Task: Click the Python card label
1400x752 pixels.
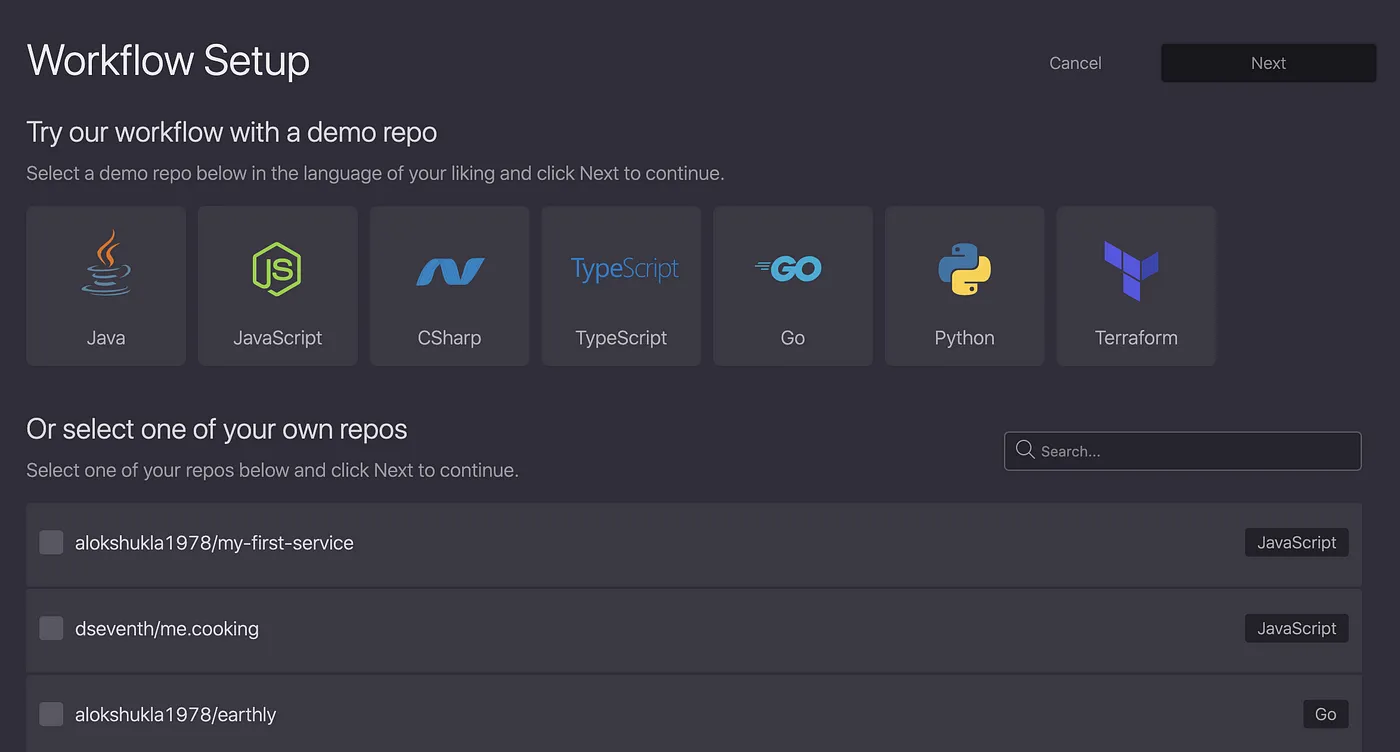Action: (965, 338)
